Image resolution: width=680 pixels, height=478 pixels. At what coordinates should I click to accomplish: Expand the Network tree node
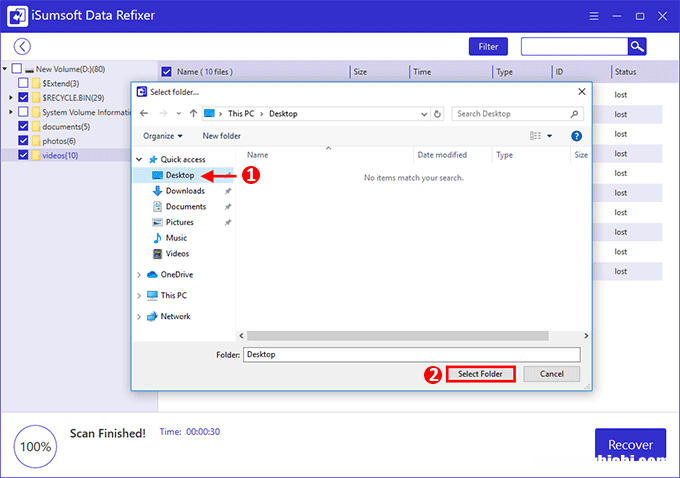[x=138, y=317]
